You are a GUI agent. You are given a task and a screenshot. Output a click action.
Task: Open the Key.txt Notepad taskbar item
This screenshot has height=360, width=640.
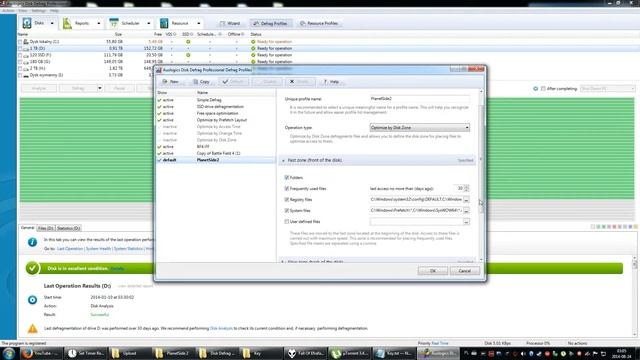coord(394,353)
